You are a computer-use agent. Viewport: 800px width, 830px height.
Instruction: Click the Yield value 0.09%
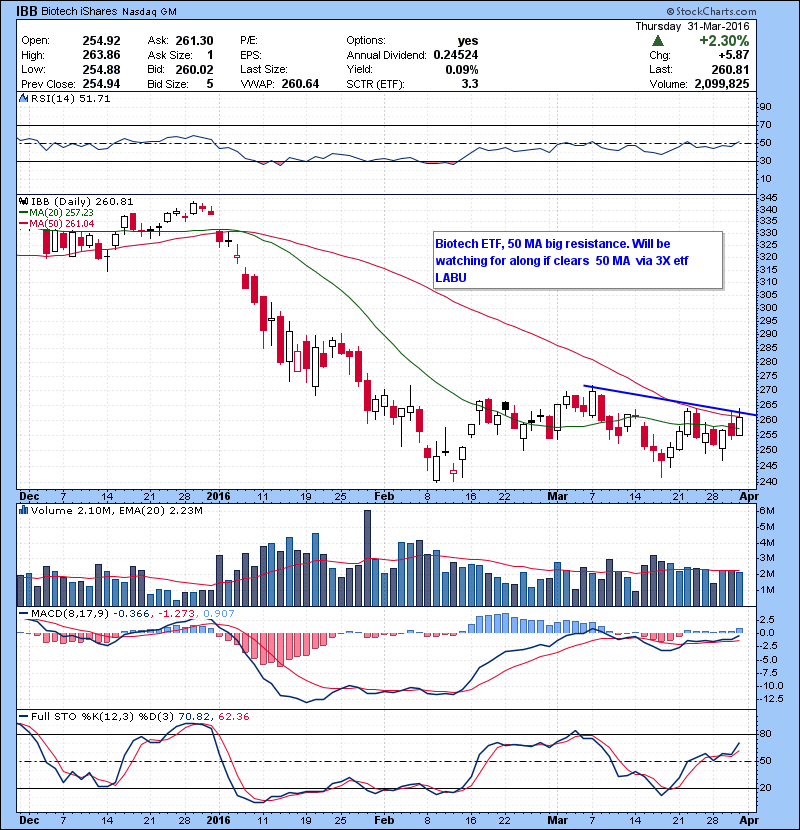tap(462, 70)
